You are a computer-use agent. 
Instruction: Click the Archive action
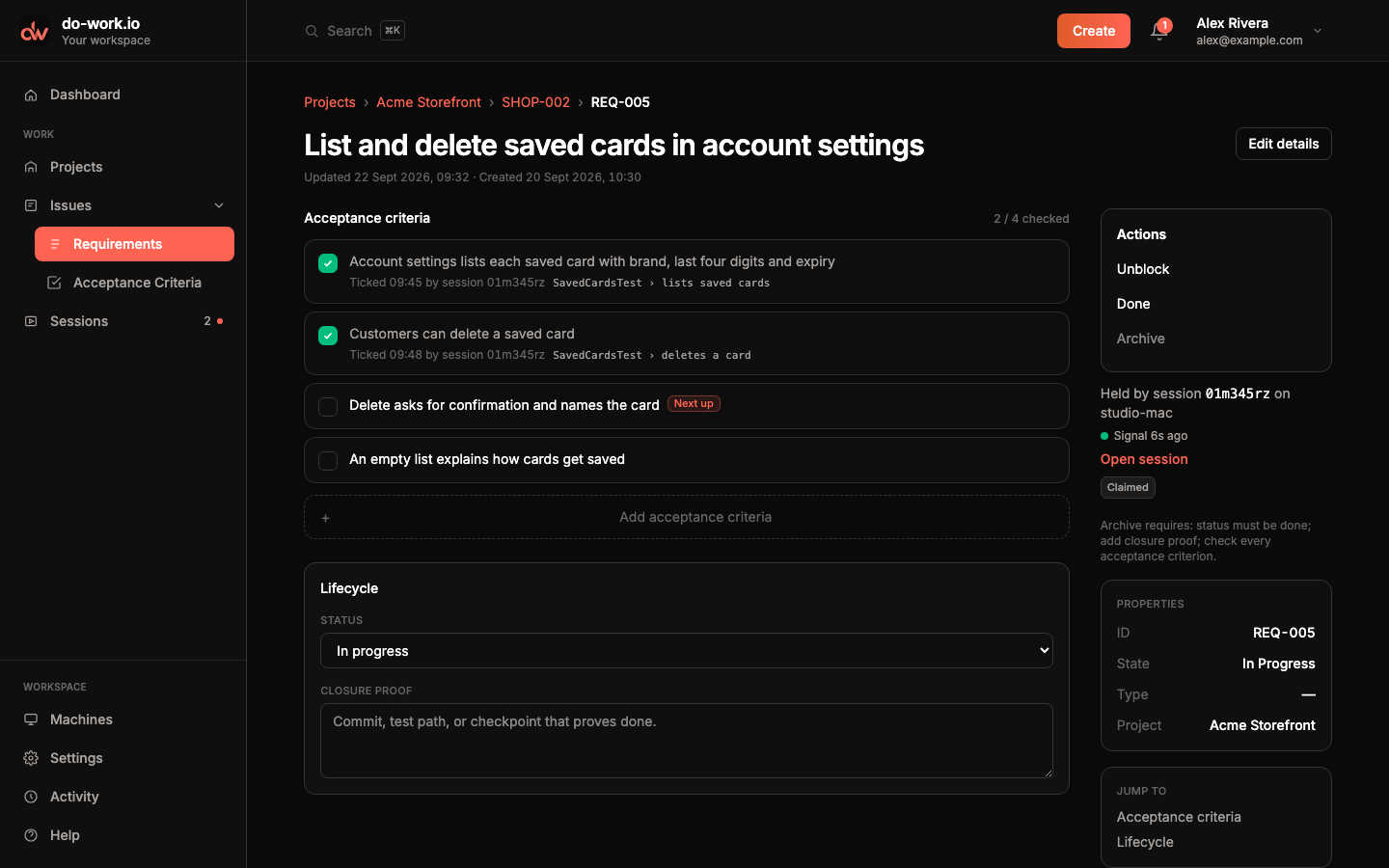coord(1141,339)
